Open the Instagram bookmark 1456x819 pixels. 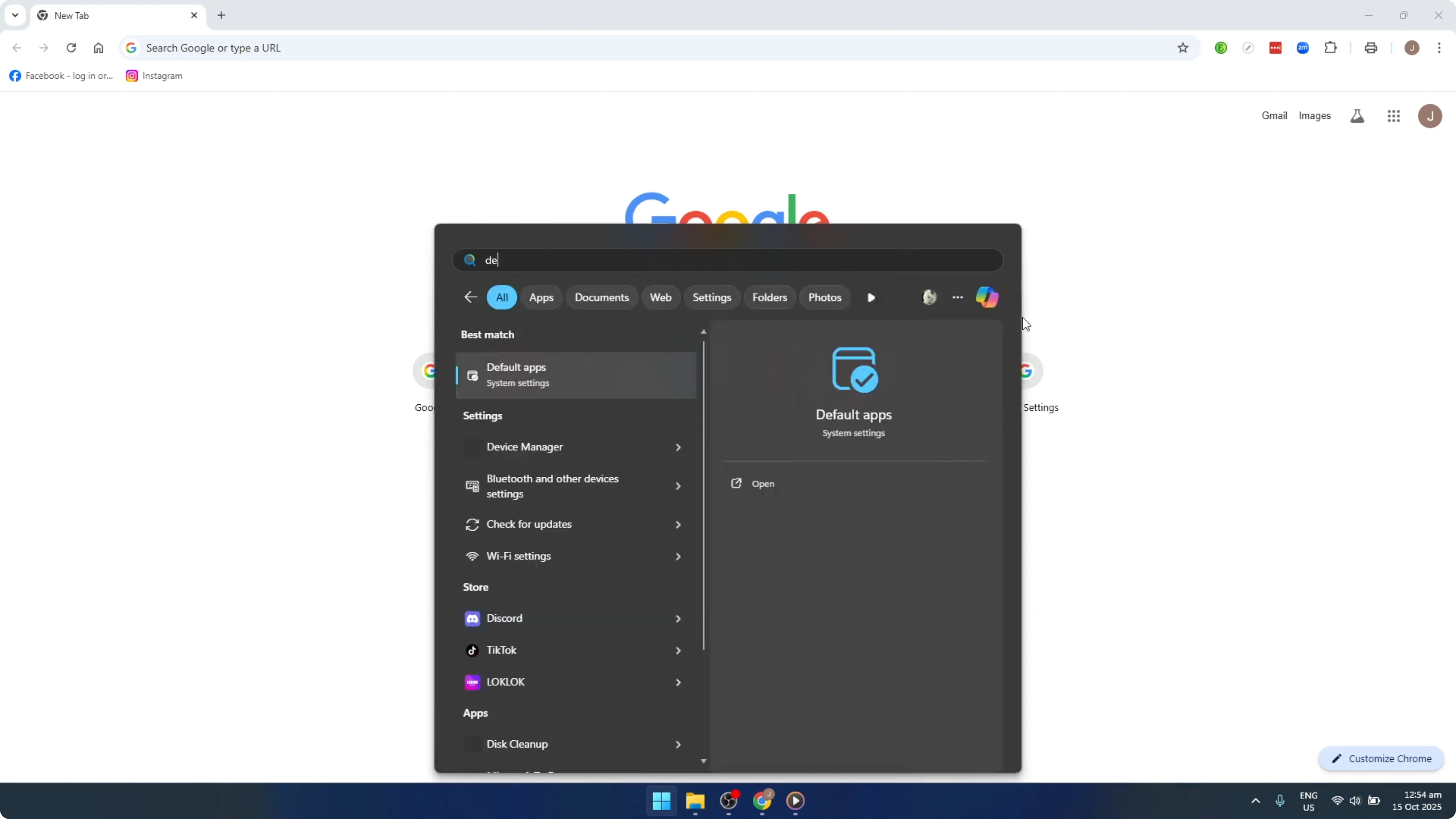(154, 76)
